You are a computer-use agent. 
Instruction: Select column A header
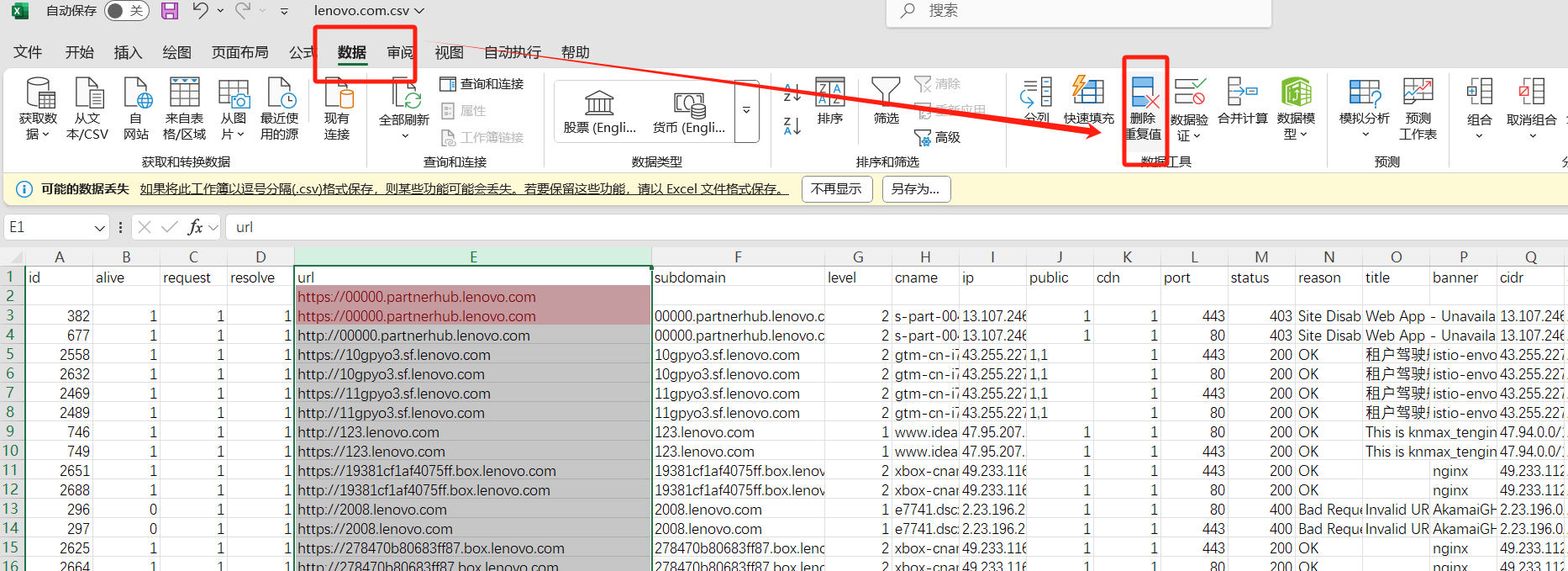(x=59, y=257)
